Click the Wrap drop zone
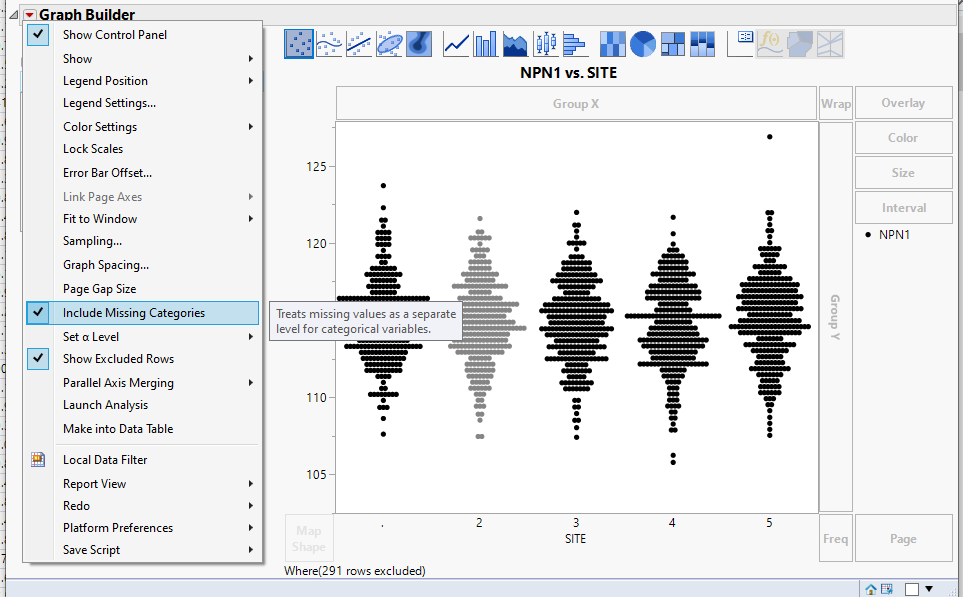963x597 pixels. coord(836,103)
